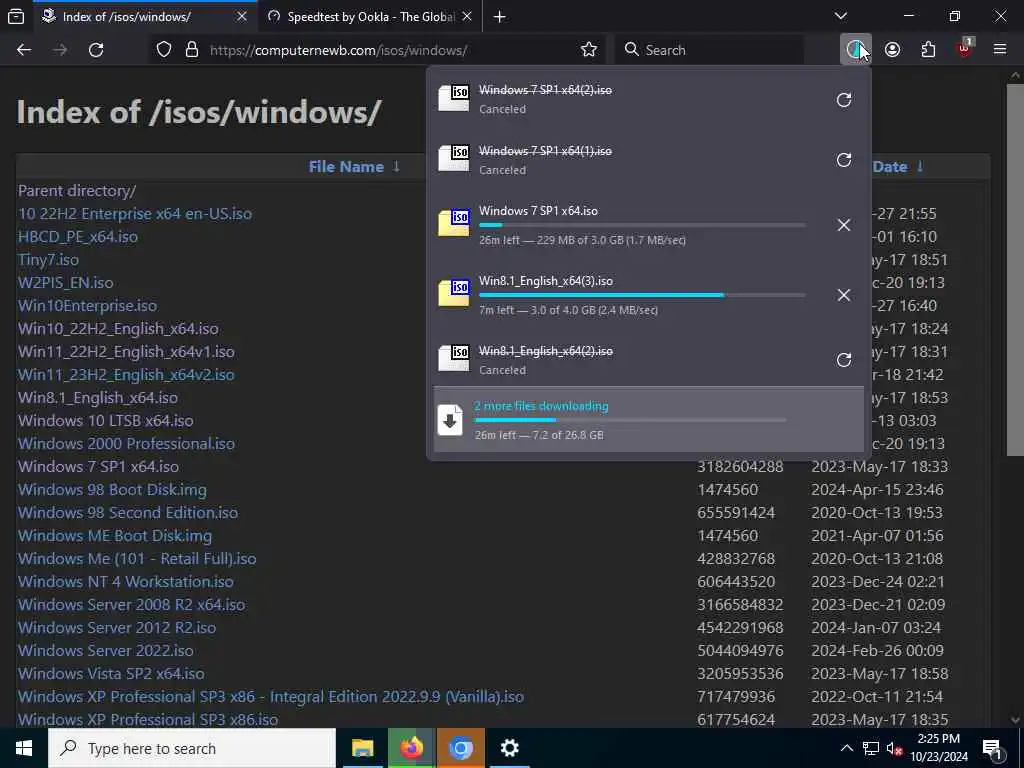Download Windows 2000 Professional.iso
The width and height of the screenshot is (1024, 768).
point(126,443)
